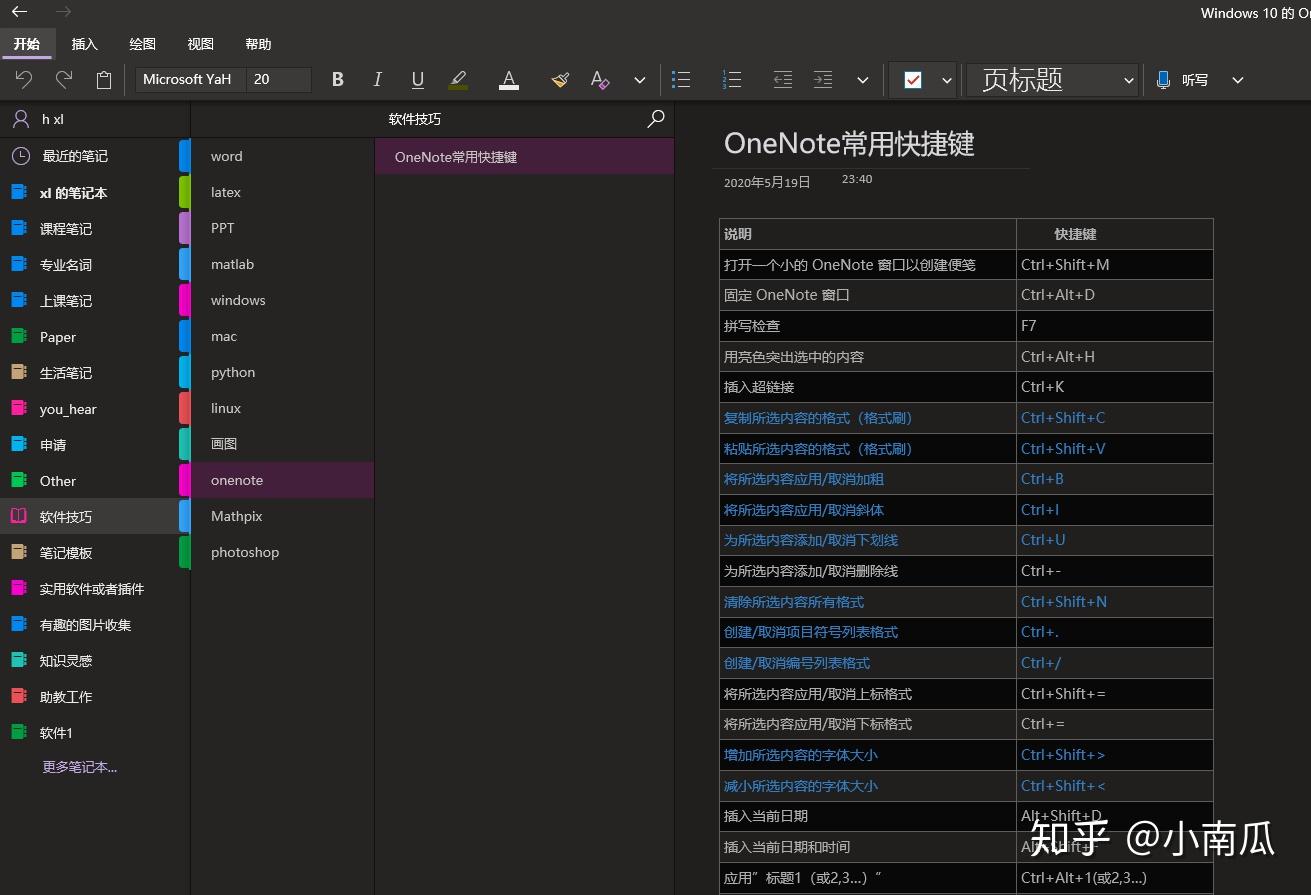Image resolution: width=1311 pixels, height=895 pixels.
Task: Toggle bold formatting
Action: click(337, 80)
